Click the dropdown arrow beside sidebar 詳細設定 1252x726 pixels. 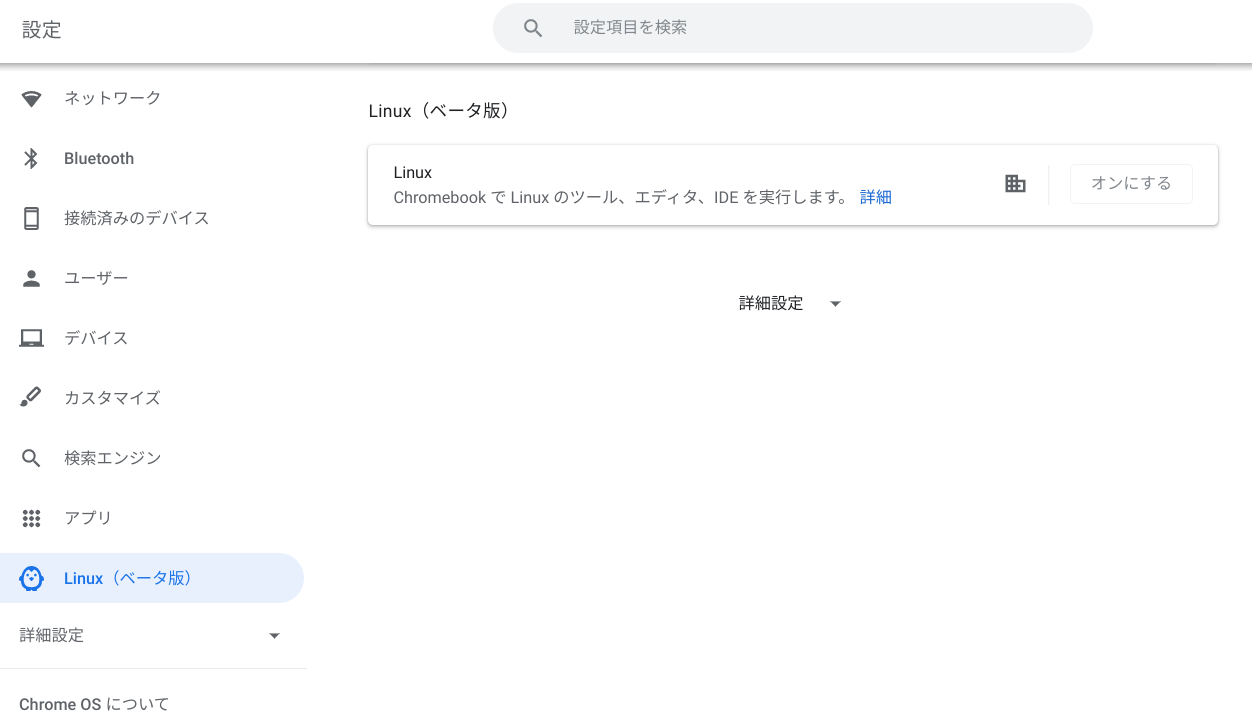point(275,636)
